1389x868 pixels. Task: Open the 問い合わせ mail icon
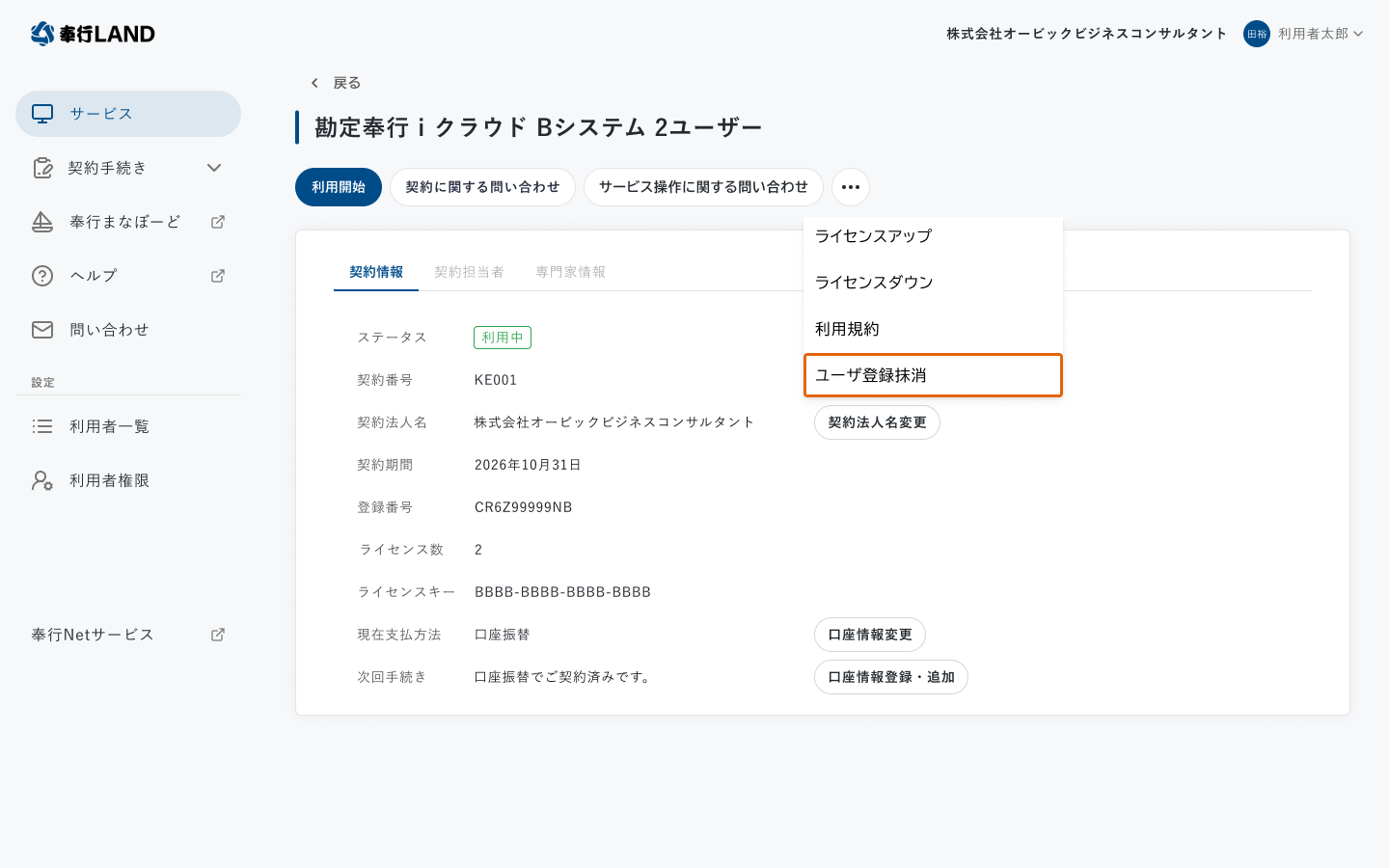pyautogui.click(x=42, y=329)
